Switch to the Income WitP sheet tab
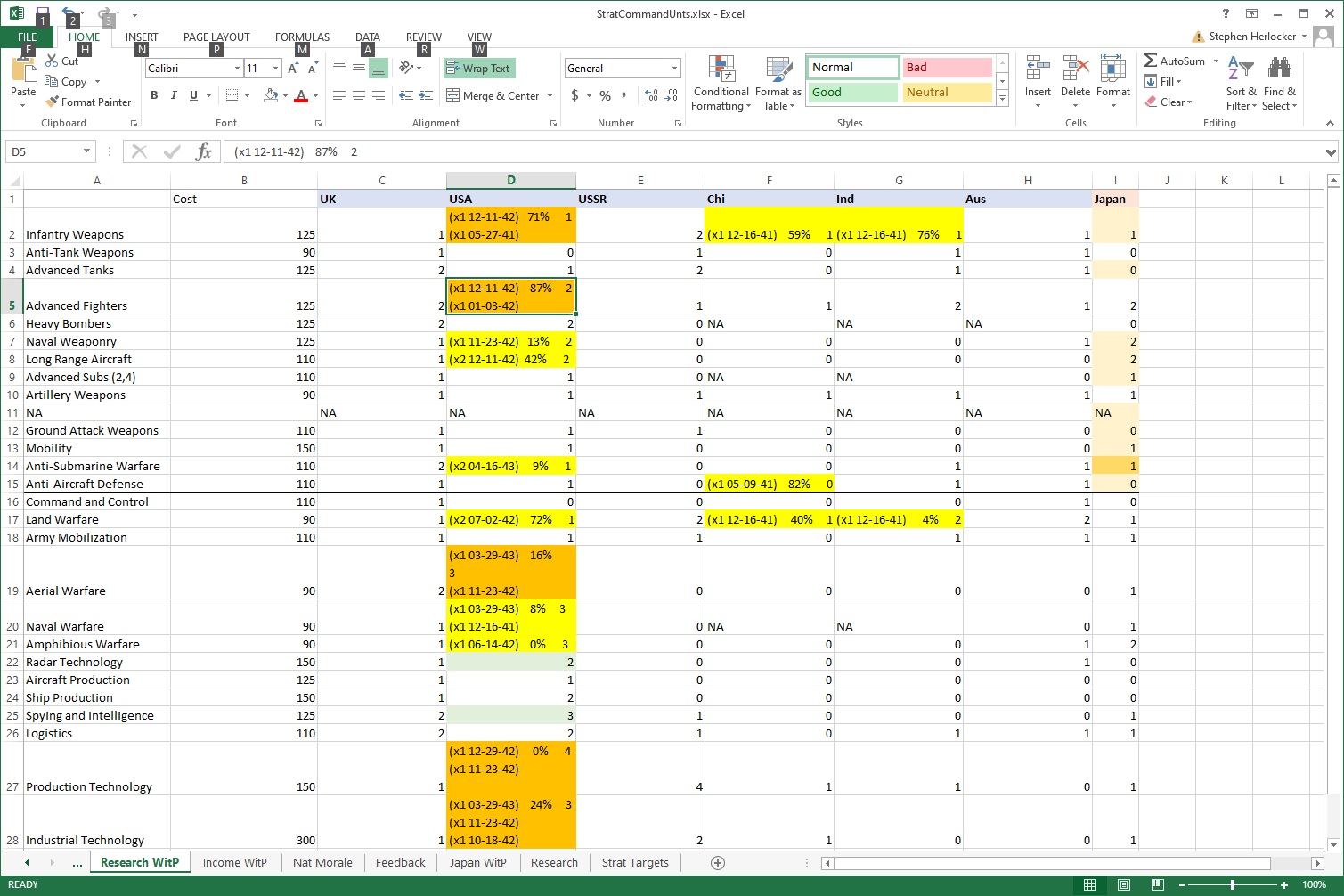This screenshot has height=896, width=1344. tap(234, 862)
